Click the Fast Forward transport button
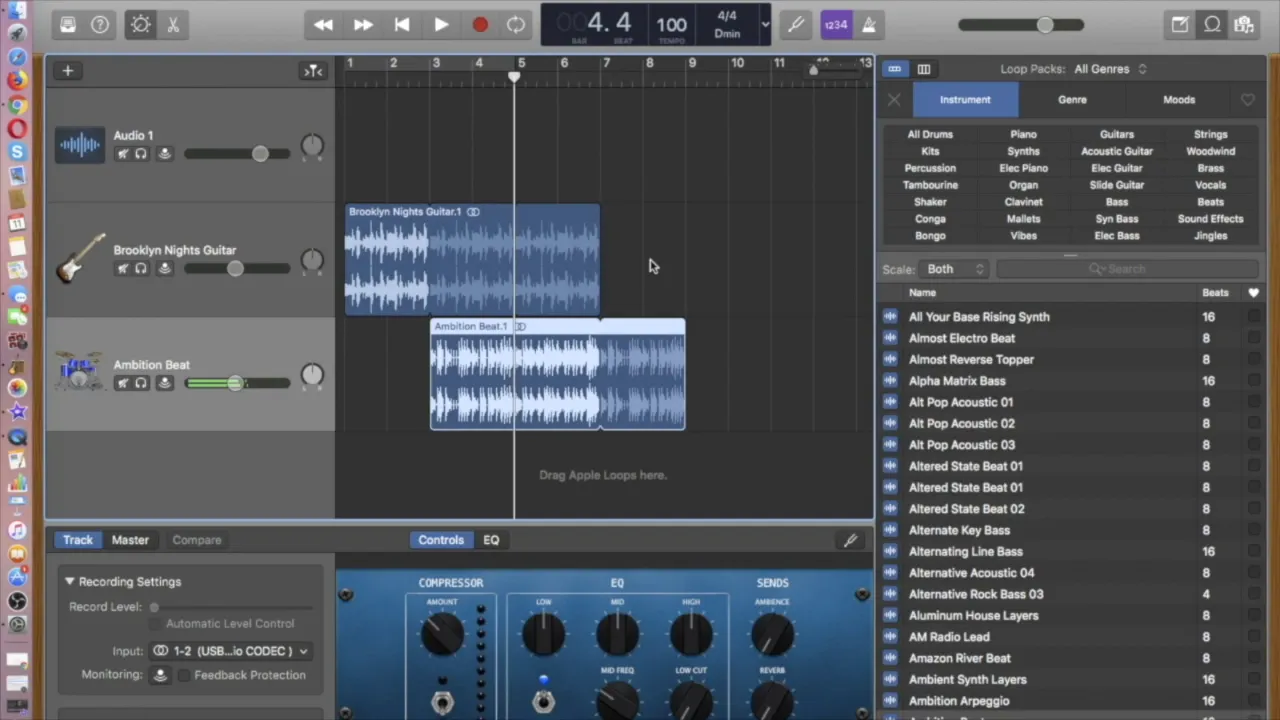1280x720 pixels. (363, 25)
